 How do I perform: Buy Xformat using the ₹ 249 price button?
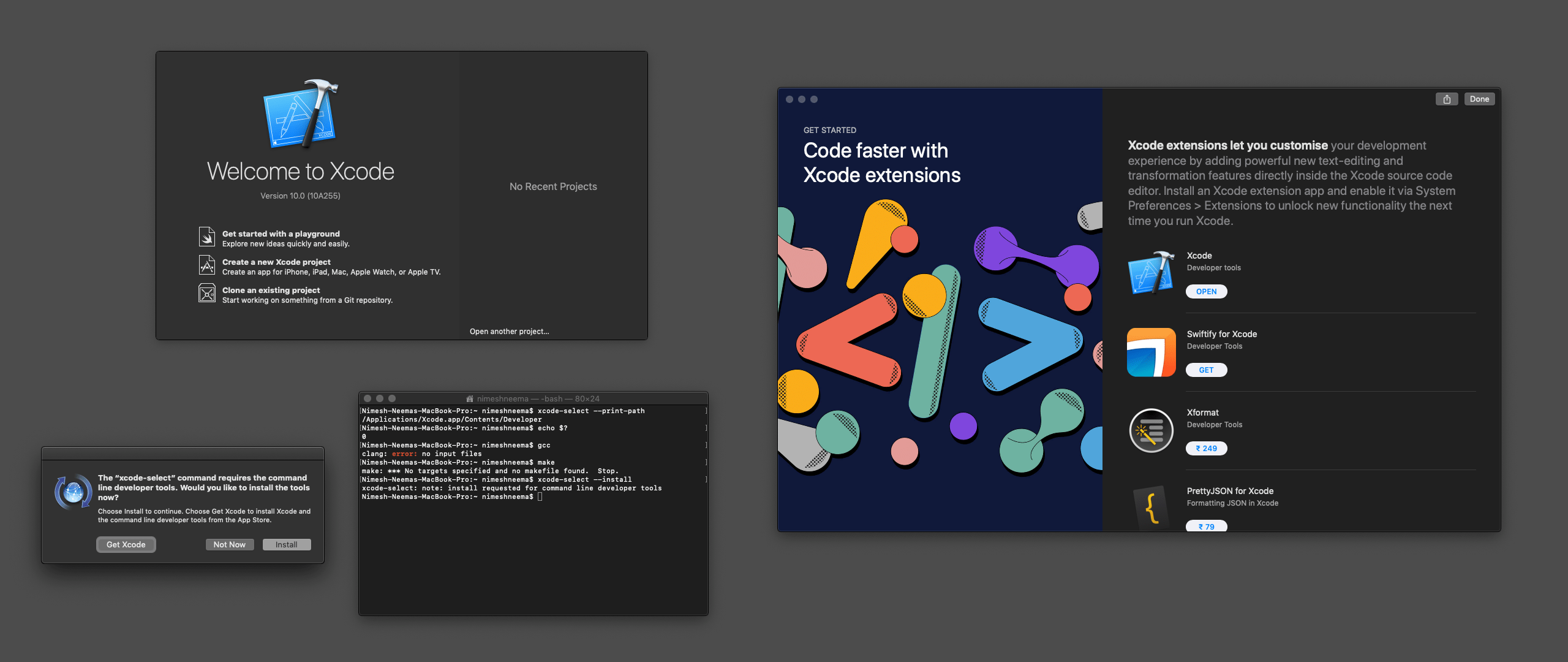1206,449
